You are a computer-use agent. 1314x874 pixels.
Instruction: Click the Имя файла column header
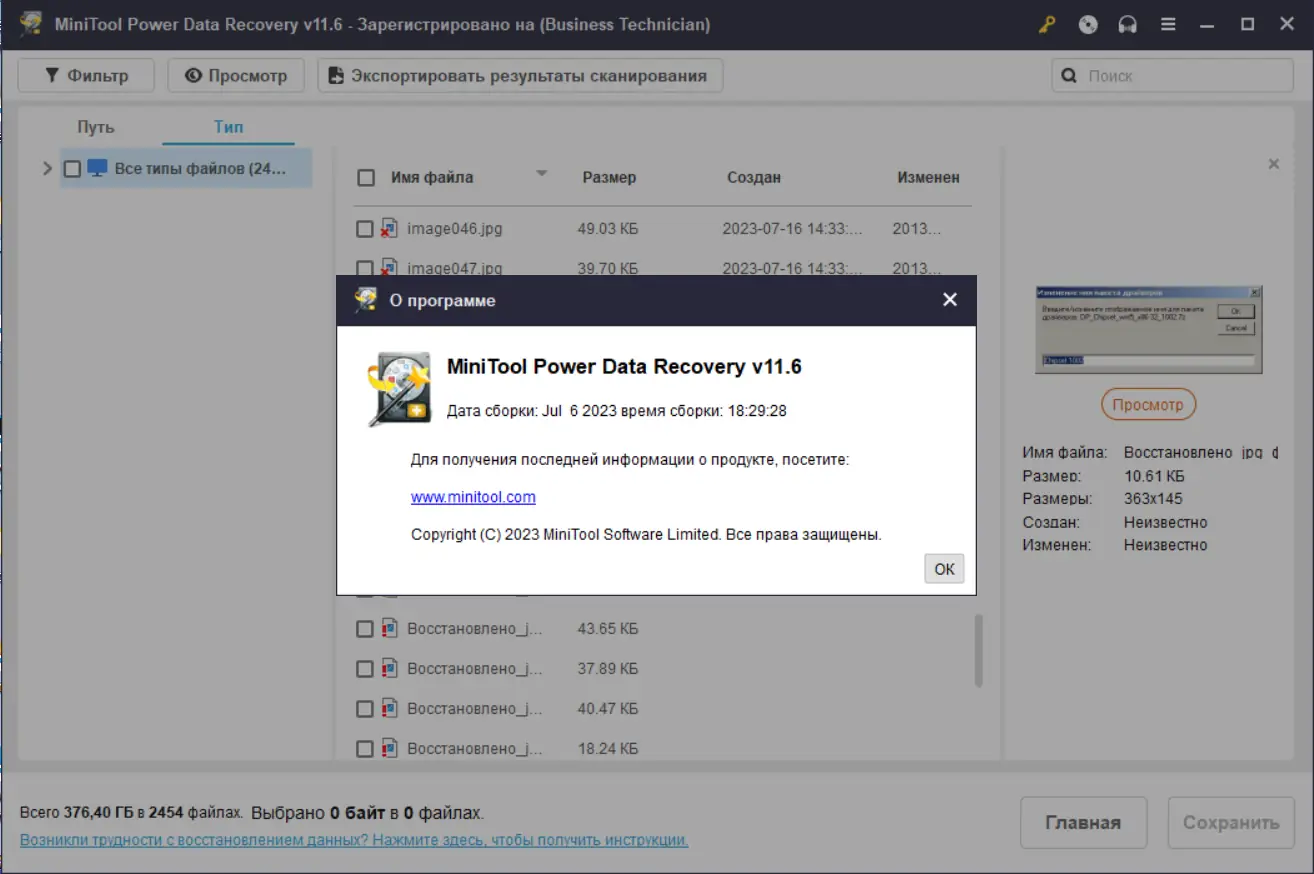pos(432,177)
